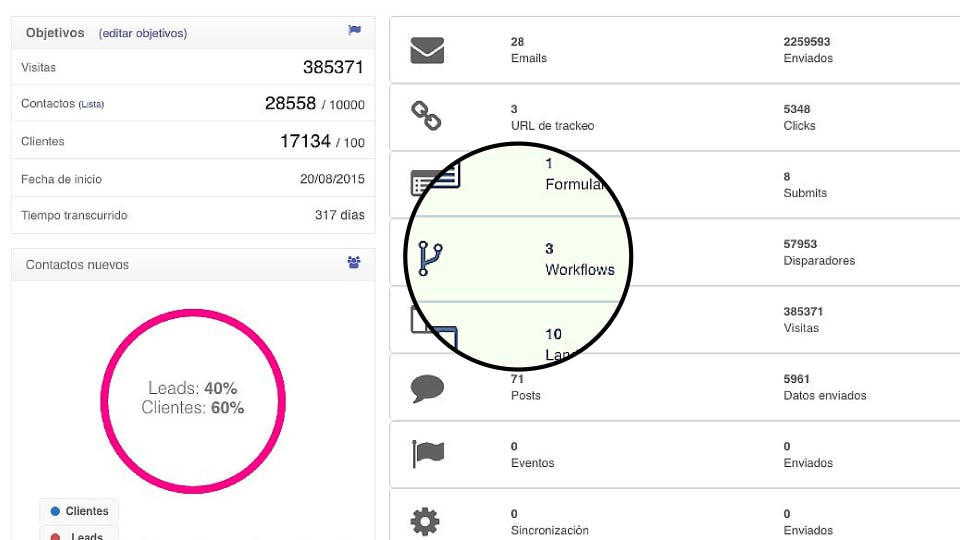The width and height of the screenshot is (960, 540).
Task: Click the 17134 clientes value
Action: [x=305, y=141]
